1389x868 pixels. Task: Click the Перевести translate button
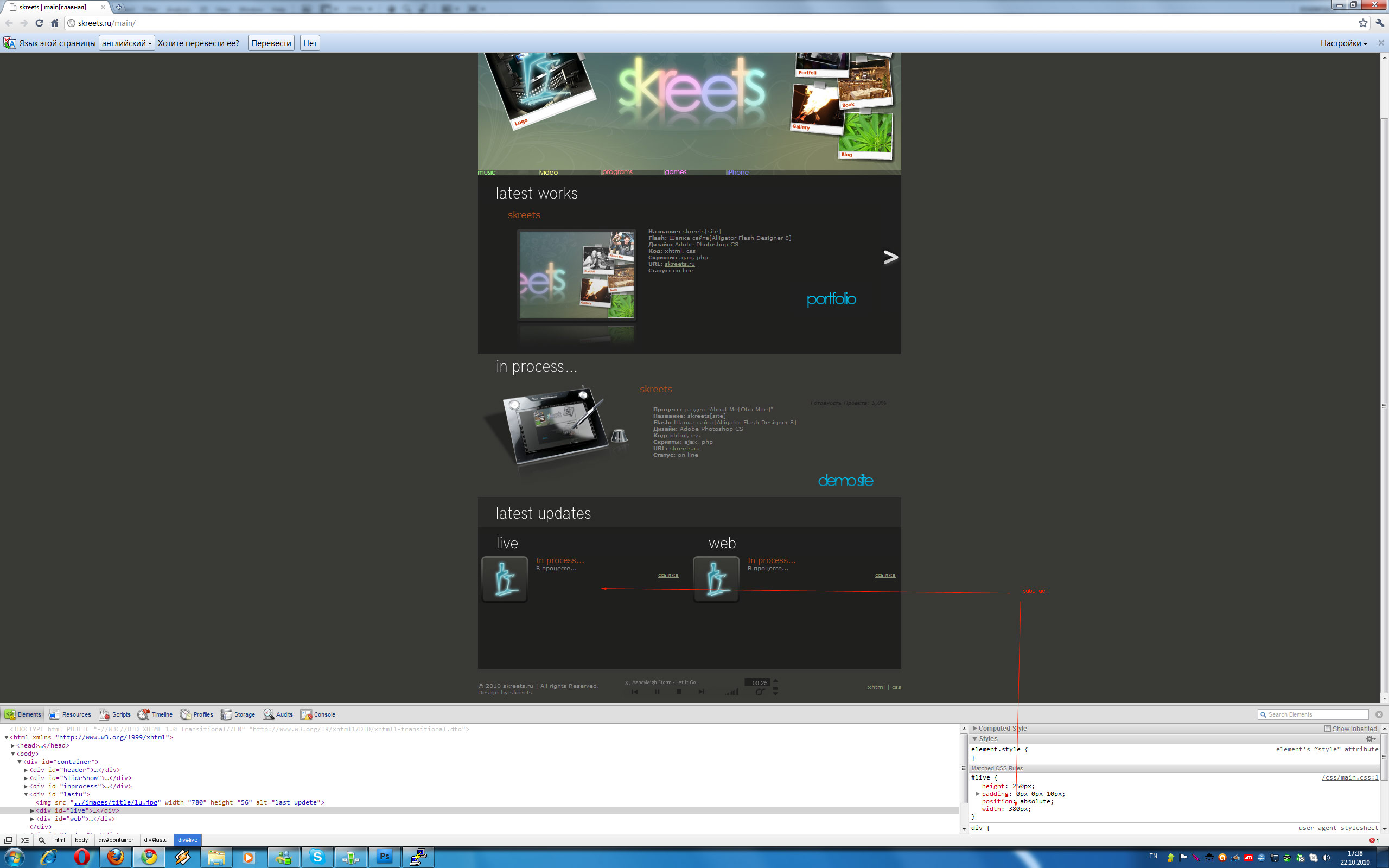click(271, 43)
